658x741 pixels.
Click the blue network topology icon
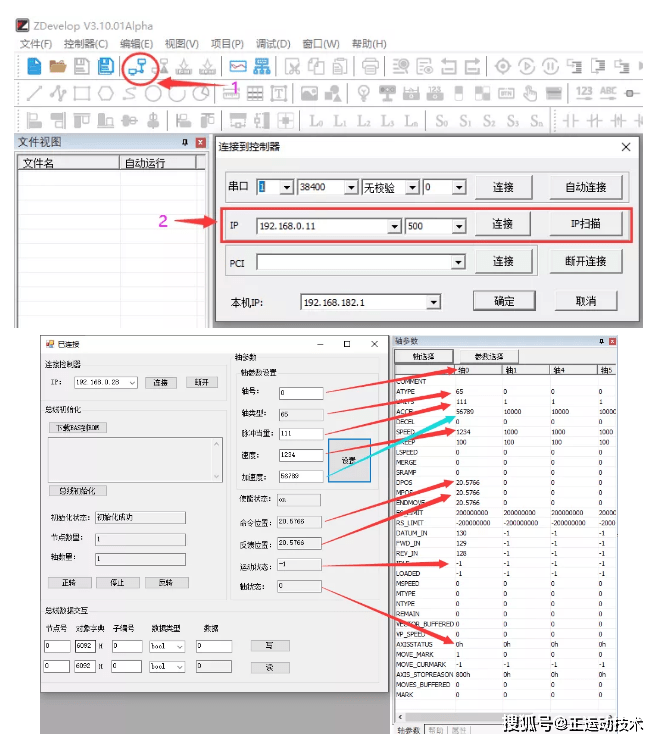(x=261, y=66)
